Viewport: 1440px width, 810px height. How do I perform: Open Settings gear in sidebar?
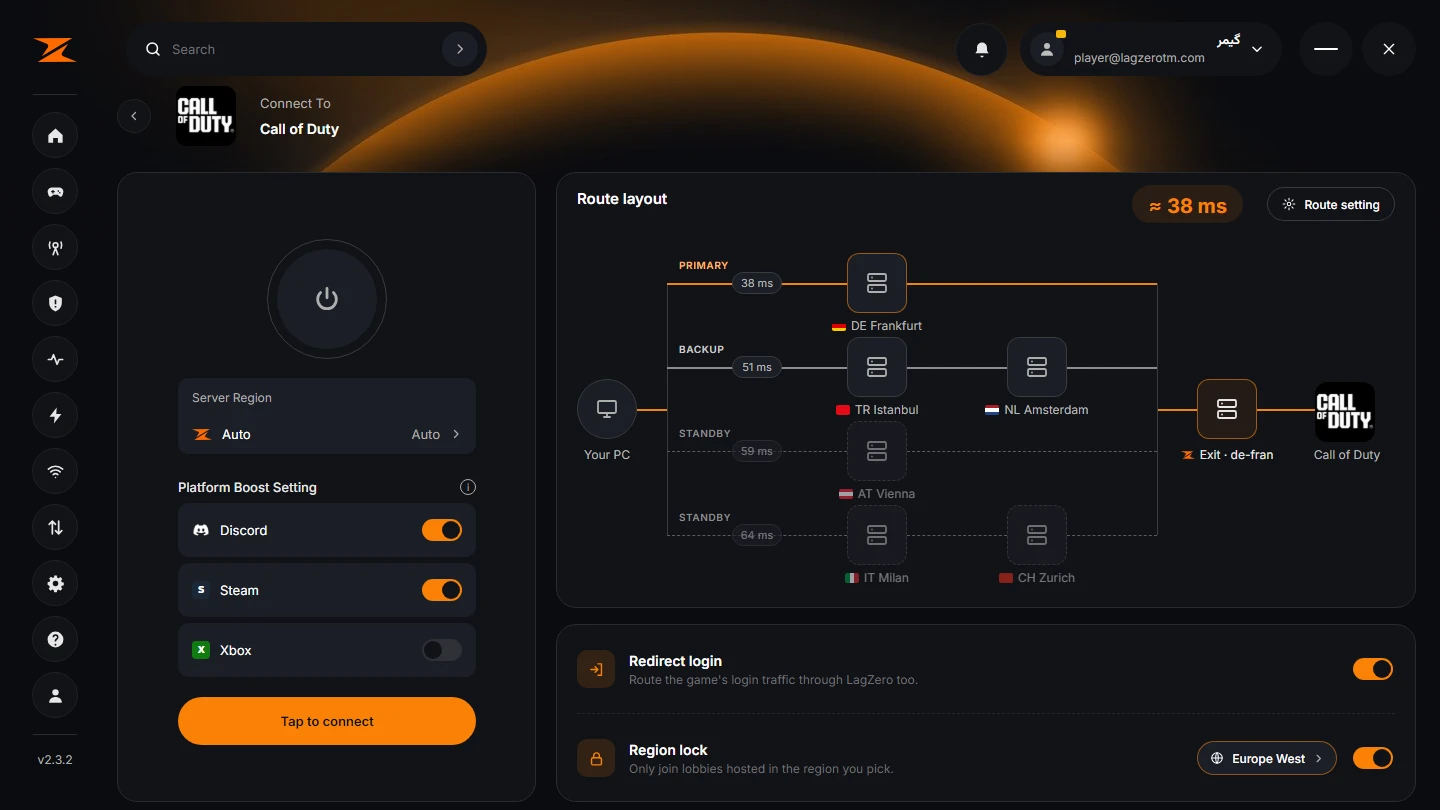(x=55, y=584)
